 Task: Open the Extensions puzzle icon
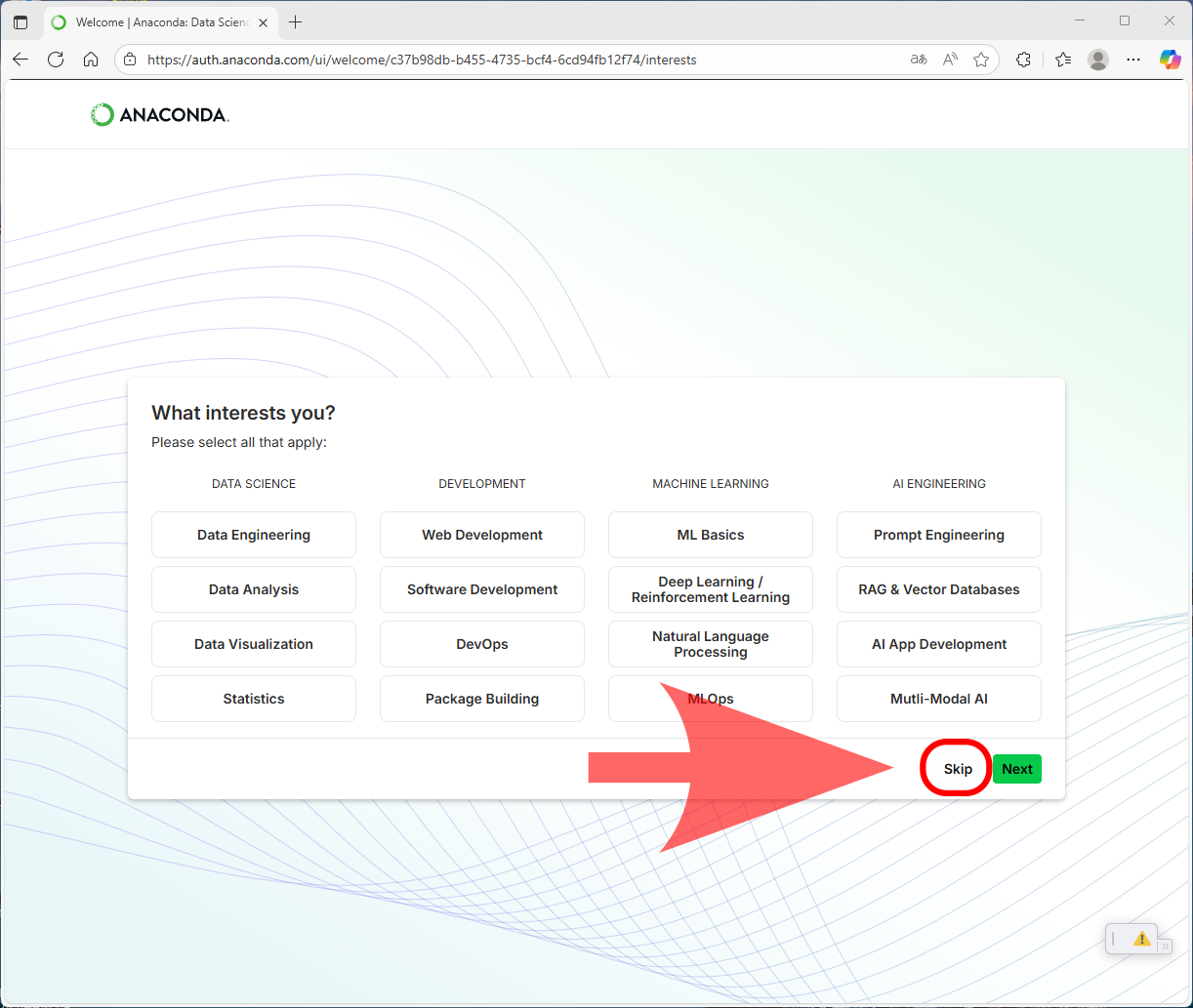click(1023, 60)
